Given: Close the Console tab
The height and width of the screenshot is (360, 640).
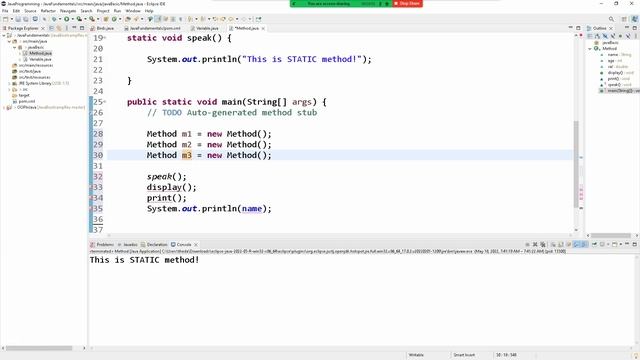Looking at the screenshot, I should coord(196,244).
